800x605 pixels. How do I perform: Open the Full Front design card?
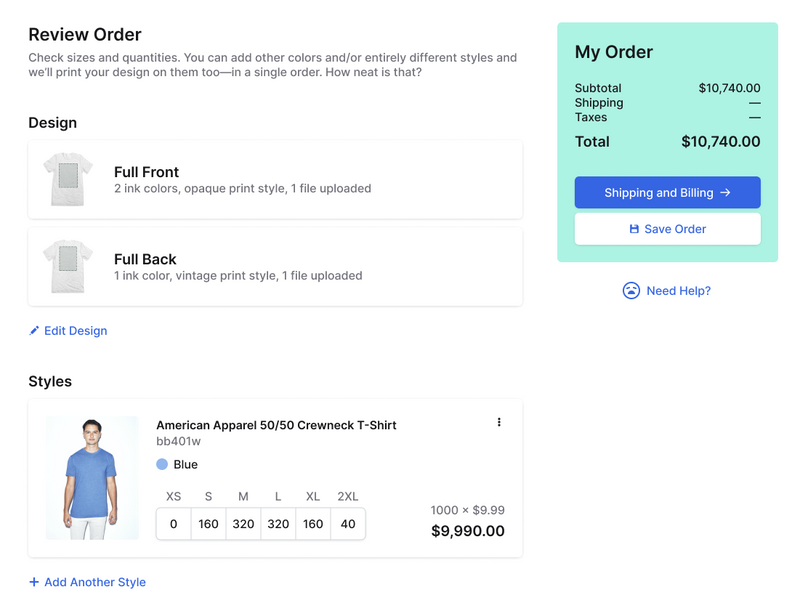click(275, 180)
